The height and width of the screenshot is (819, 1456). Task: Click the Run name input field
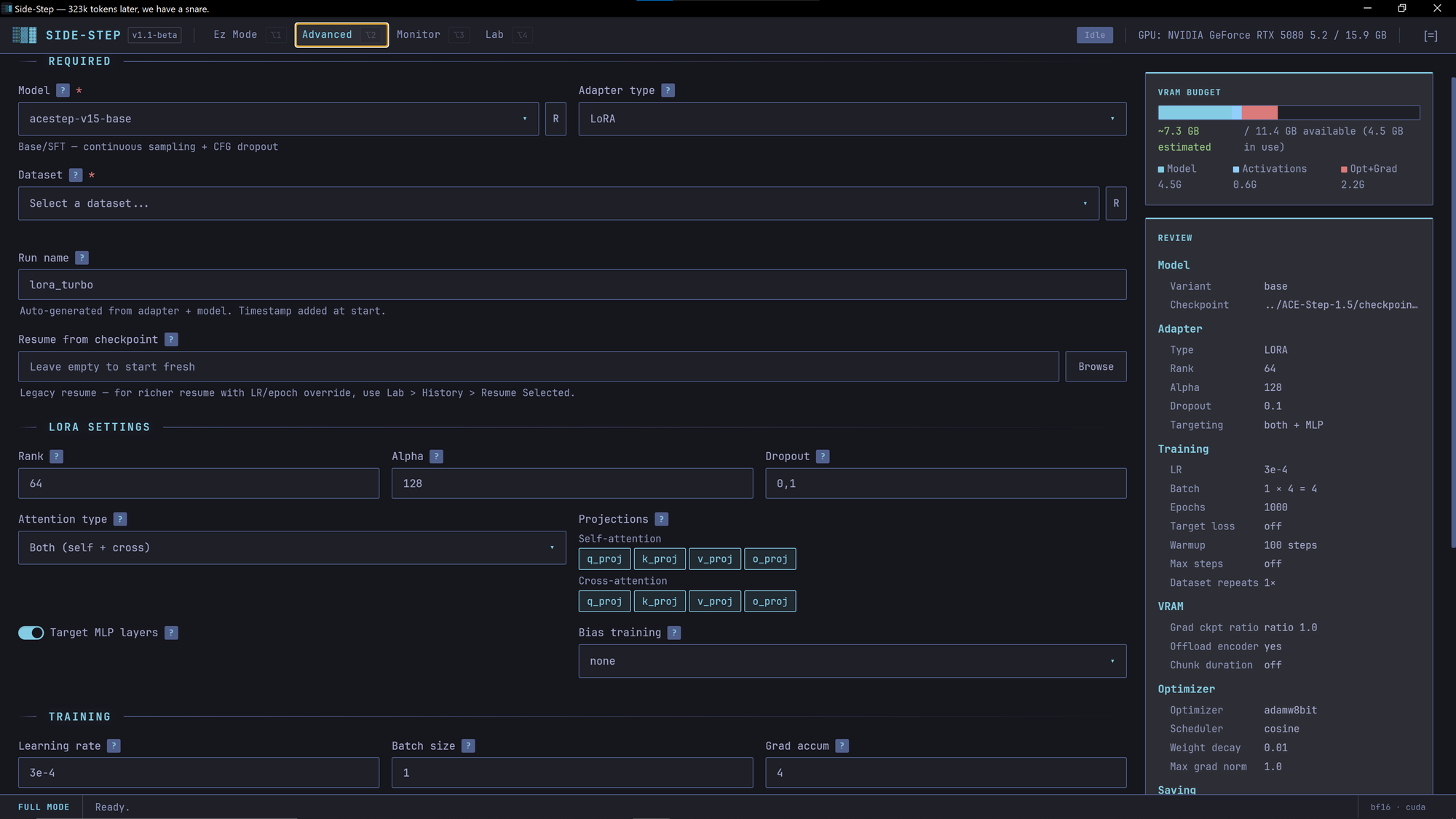[571, 285]
